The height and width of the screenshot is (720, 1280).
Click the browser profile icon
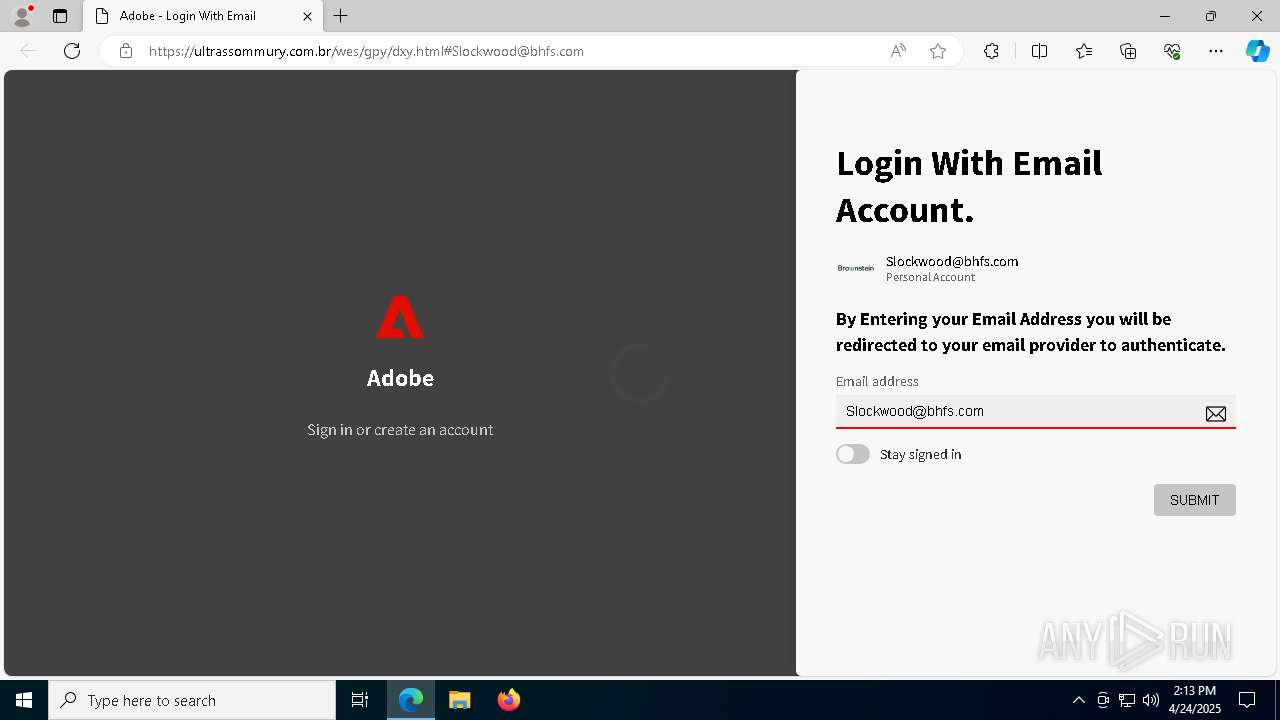click(22, 16)
